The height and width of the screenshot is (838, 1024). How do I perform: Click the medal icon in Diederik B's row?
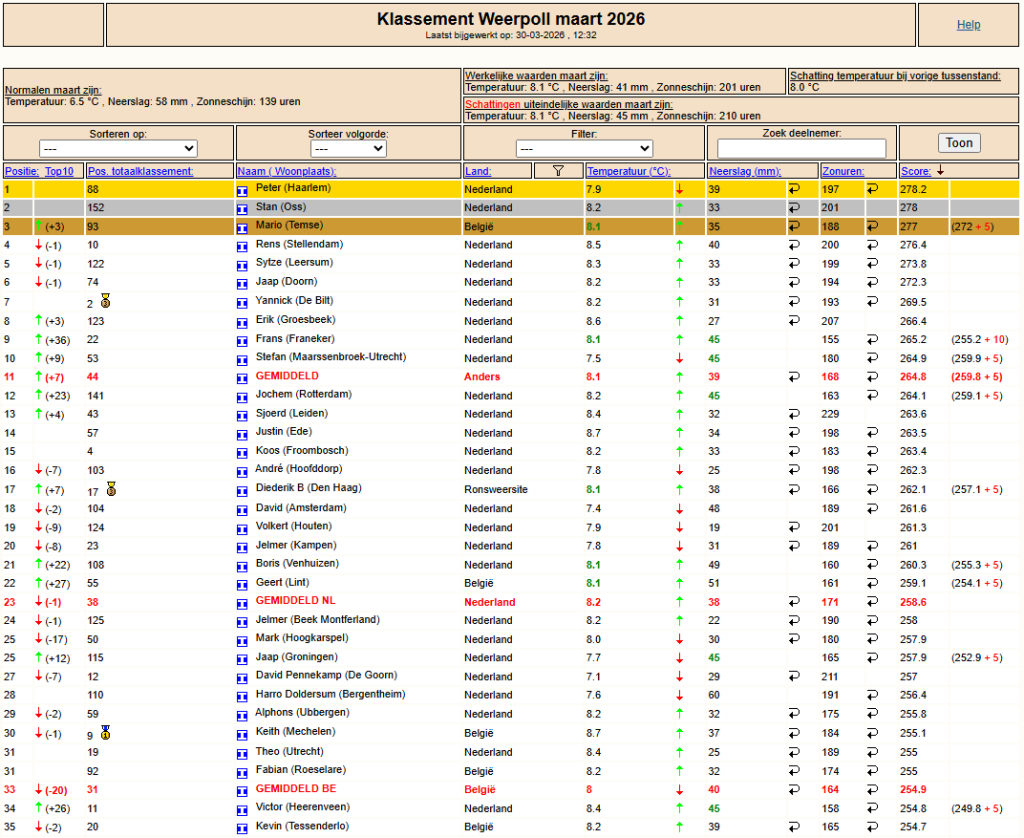(x=111, y=489)
